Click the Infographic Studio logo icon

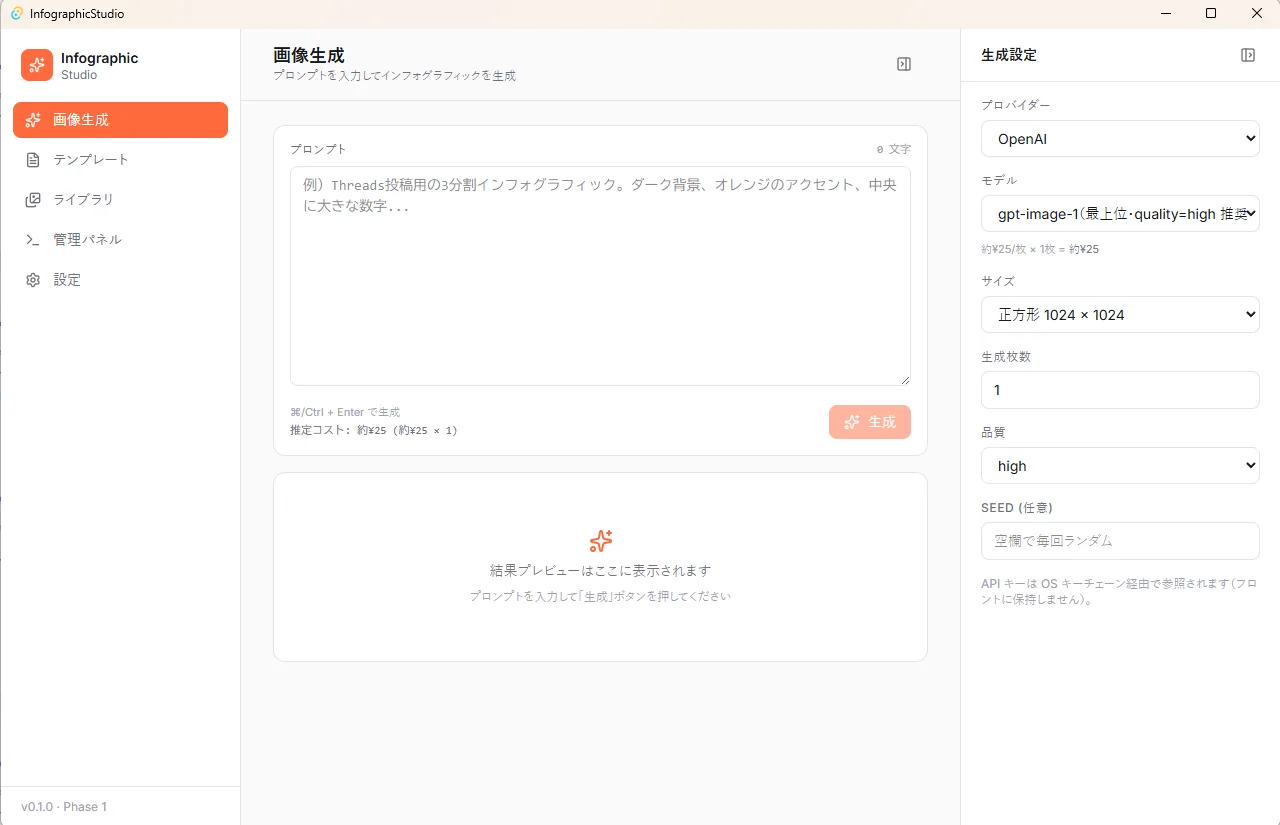coord(37,65)
